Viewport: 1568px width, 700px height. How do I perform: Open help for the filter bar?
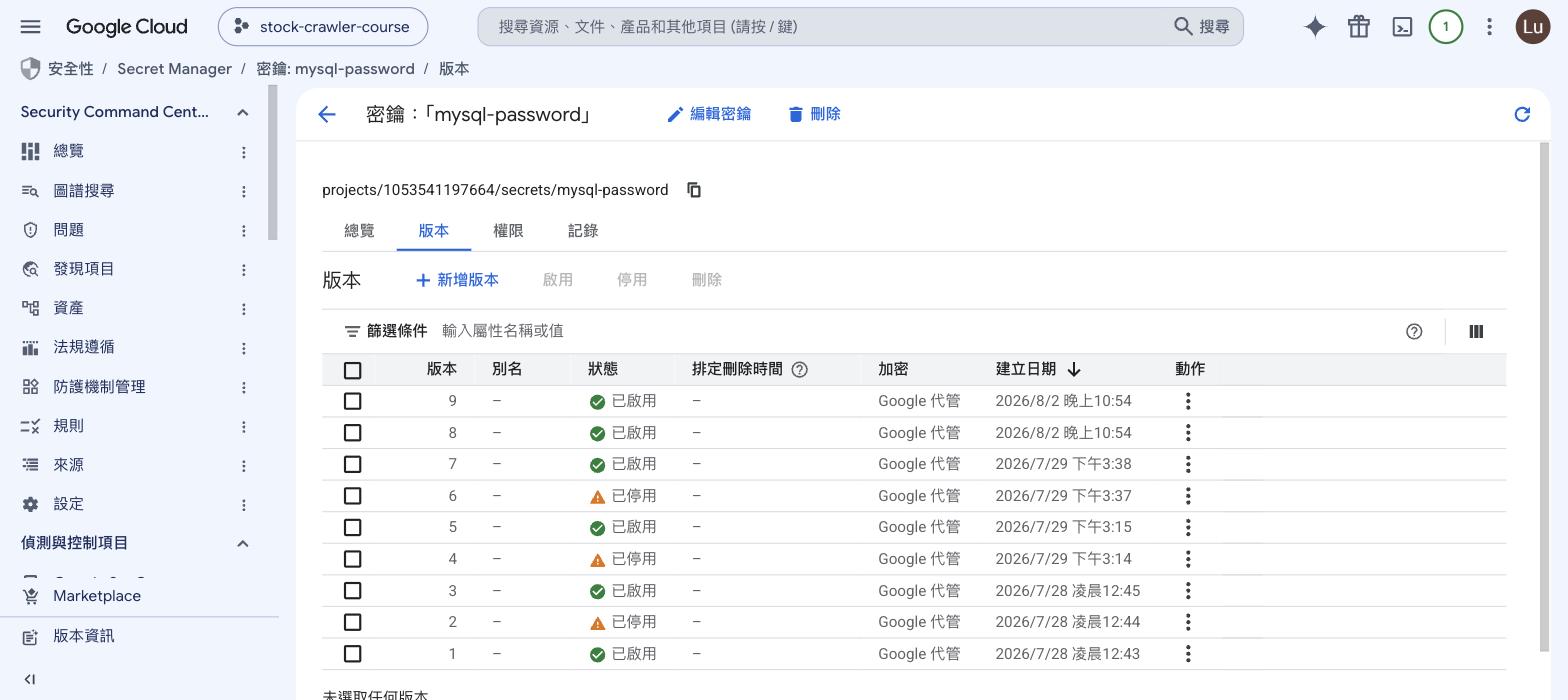pyautogui.click(x=1414, y=332)
